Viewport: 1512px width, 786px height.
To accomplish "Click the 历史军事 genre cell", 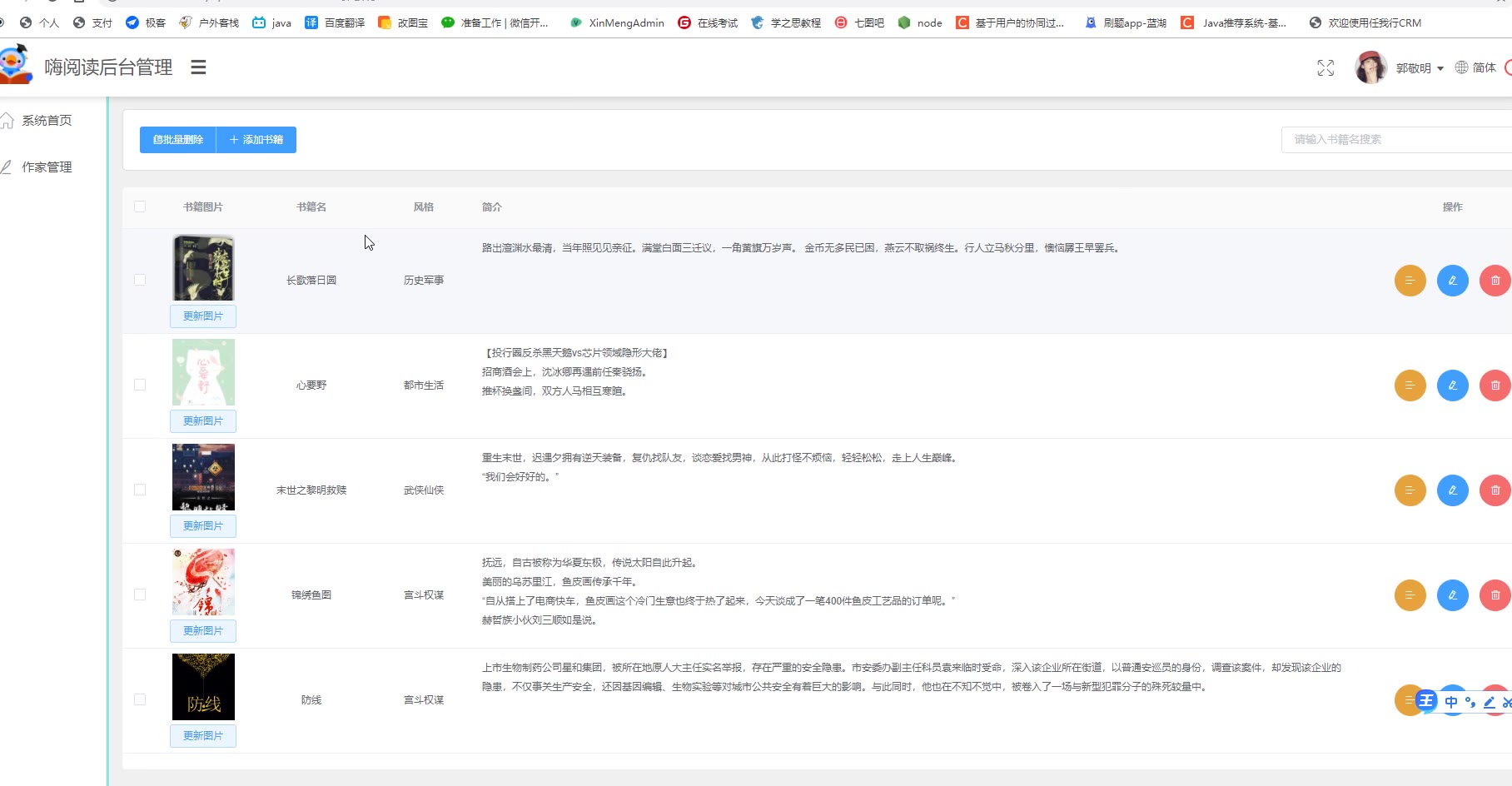I will (424, 281).
